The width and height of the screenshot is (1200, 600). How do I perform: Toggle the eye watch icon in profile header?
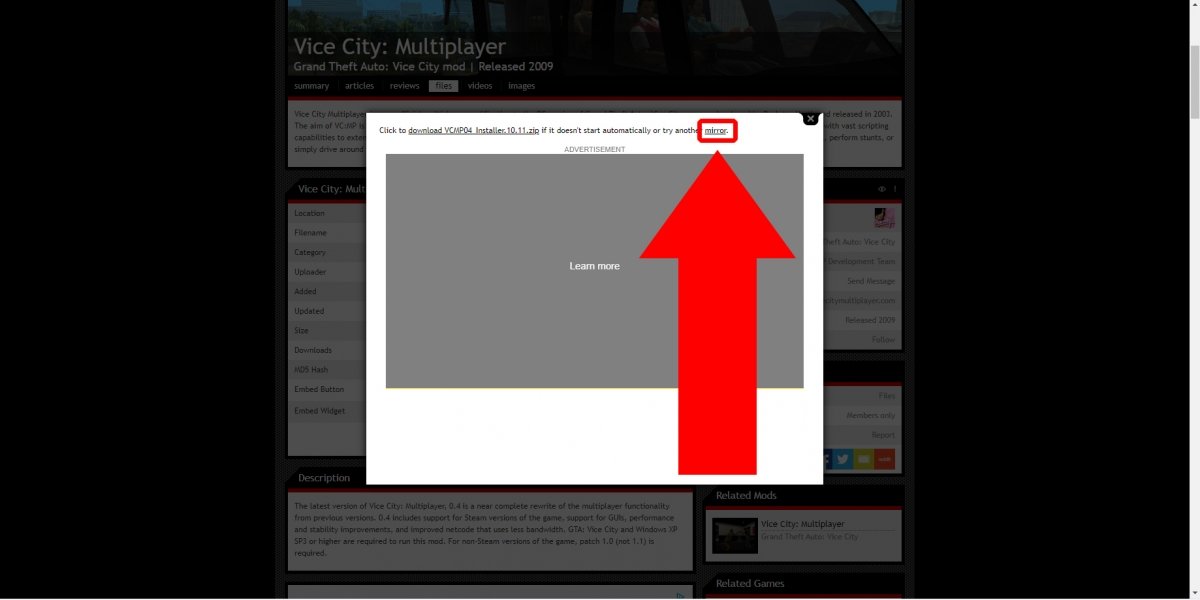882,189
